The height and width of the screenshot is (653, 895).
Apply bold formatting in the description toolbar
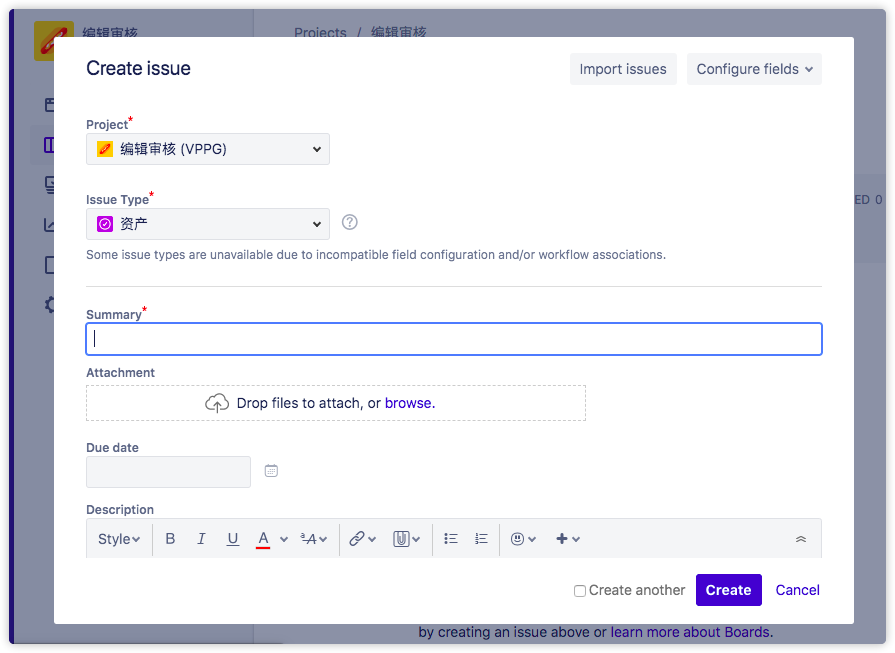click(x=170, y=538)
